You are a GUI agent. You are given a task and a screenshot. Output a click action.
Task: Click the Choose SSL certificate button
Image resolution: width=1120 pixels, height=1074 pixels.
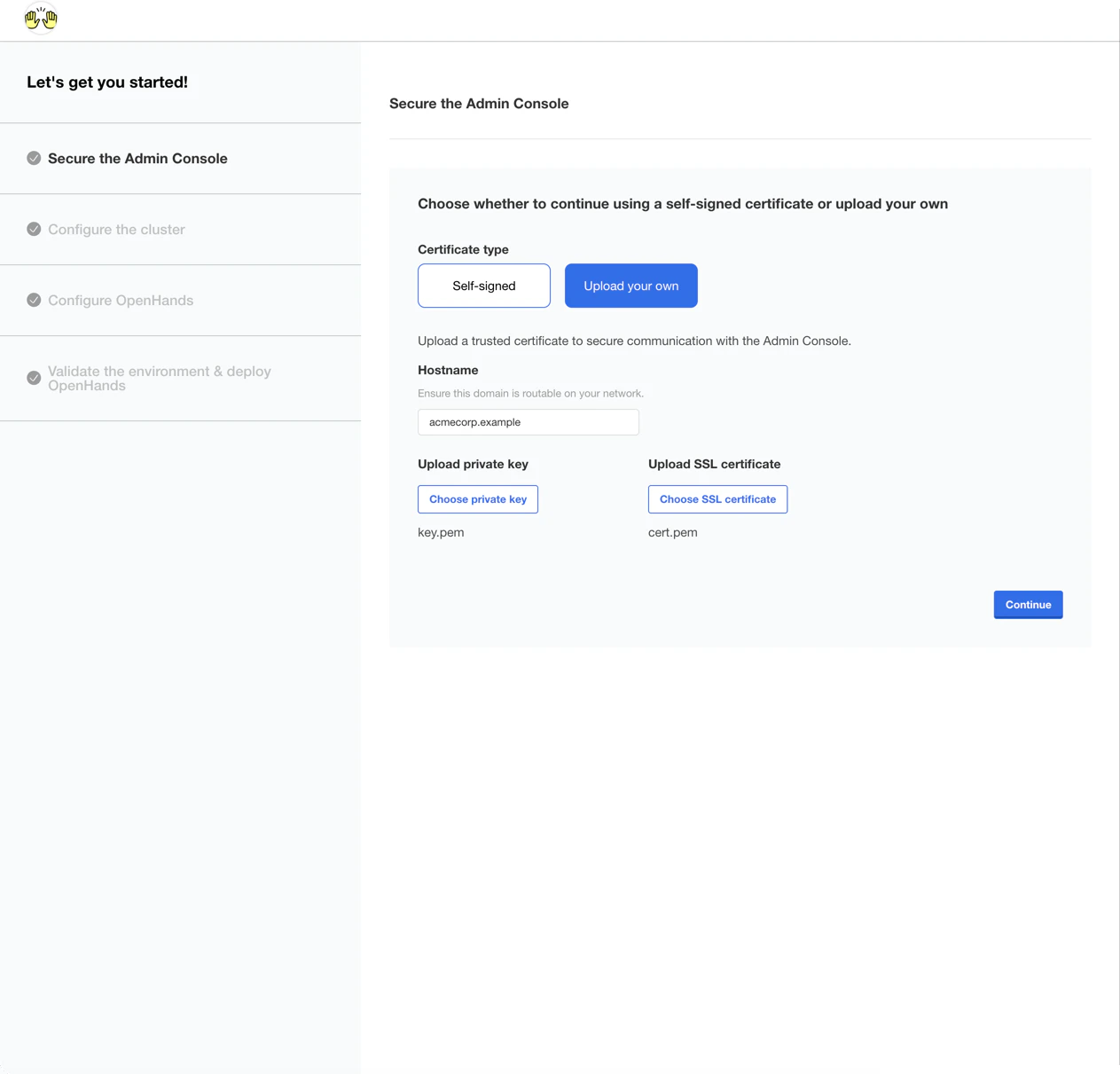(717, 498)
